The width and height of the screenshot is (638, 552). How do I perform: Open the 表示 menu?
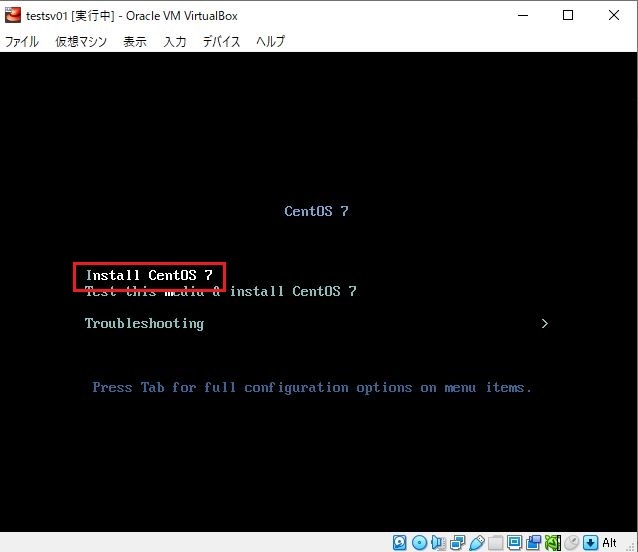tap(135, 41)
